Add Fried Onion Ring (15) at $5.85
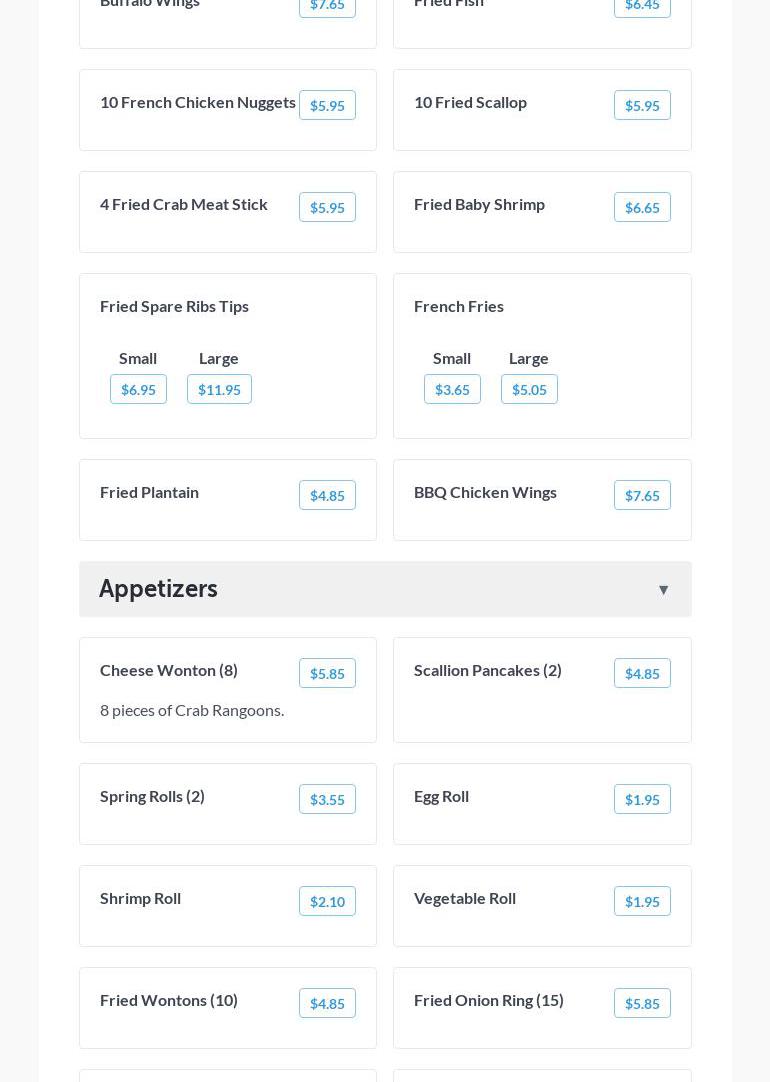 (642, 1004)
